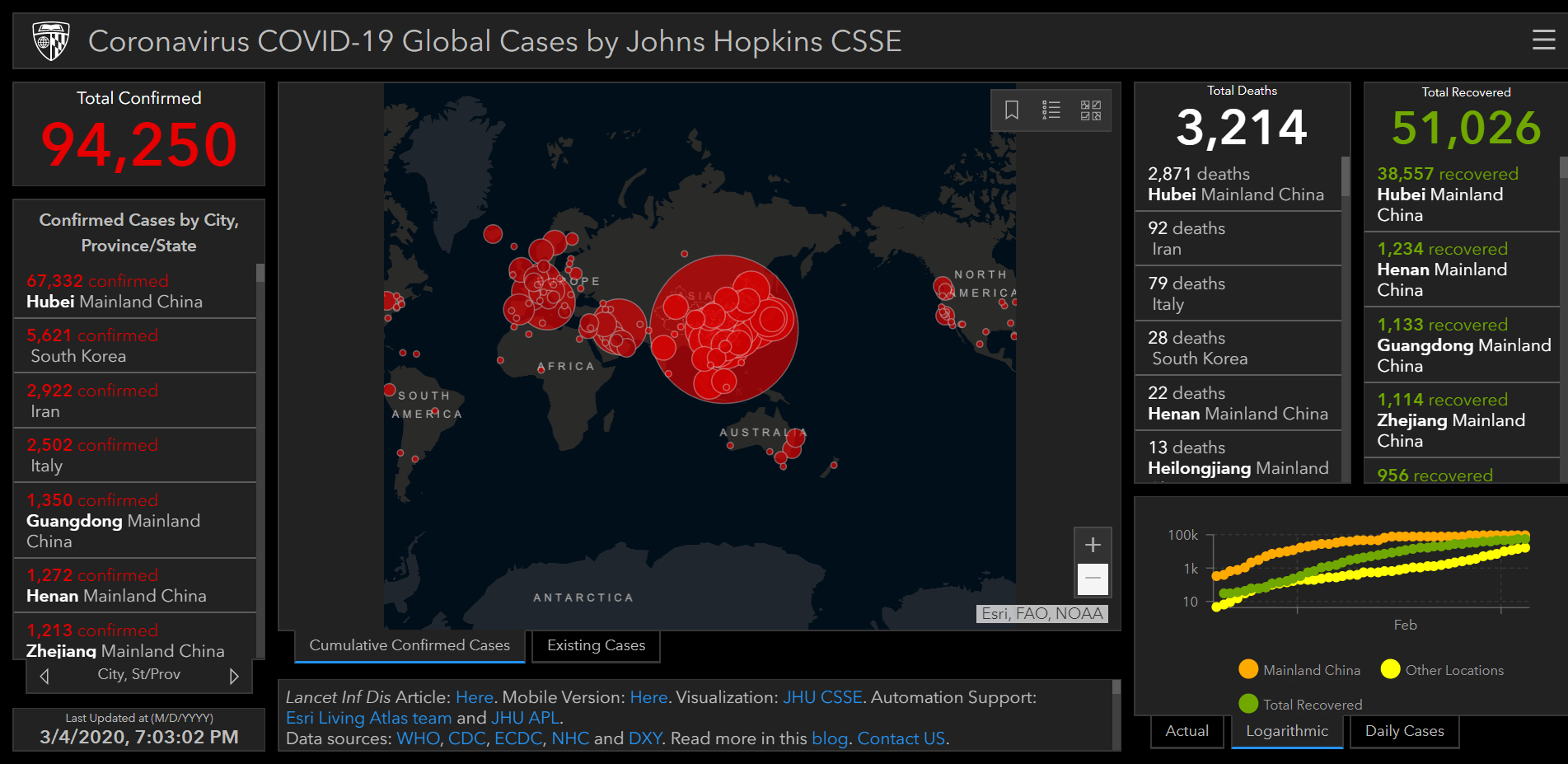Show the map legend list icon
Image resolution: width=1568 pixels, height=764 pixels.
coord(1051,110)
